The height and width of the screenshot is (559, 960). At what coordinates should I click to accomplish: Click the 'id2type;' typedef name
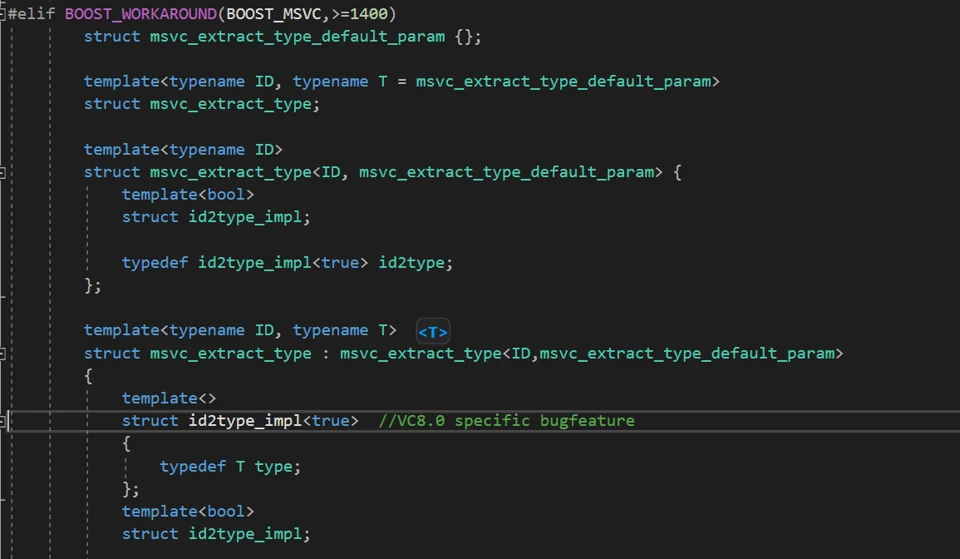point(415,263)
